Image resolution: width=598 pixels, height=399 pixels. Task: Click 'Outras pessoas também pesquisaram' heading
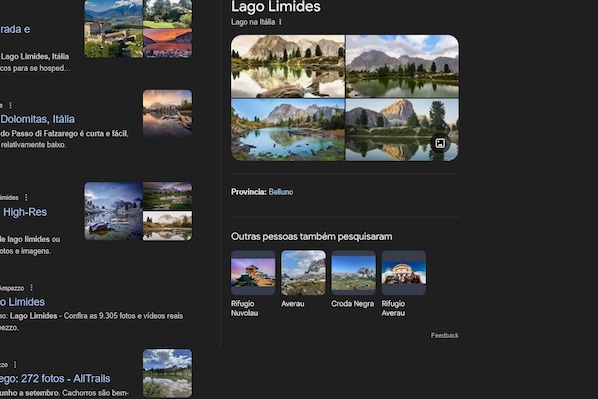click(x=312, y=237)
